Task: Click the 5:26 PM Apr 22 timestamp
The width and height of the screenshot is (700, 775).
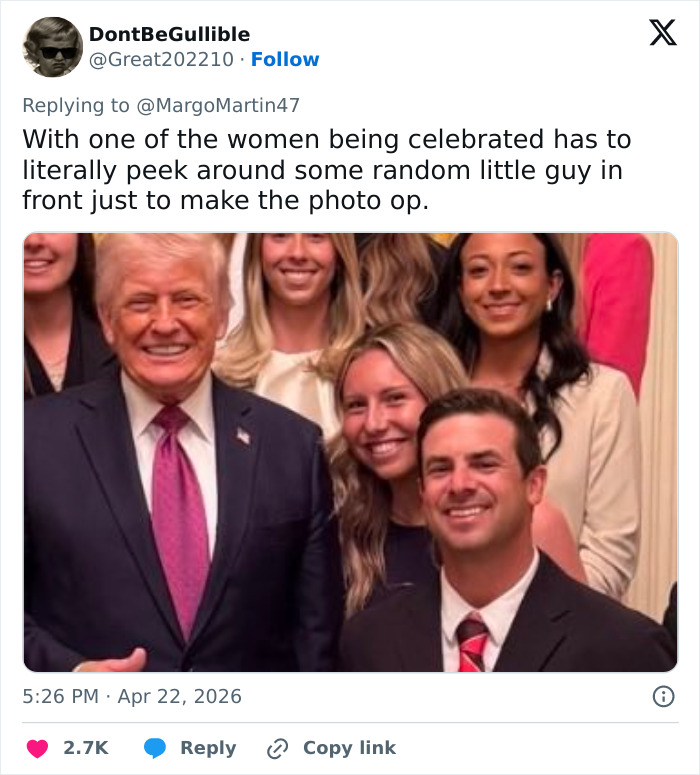Action: [132, 696]
